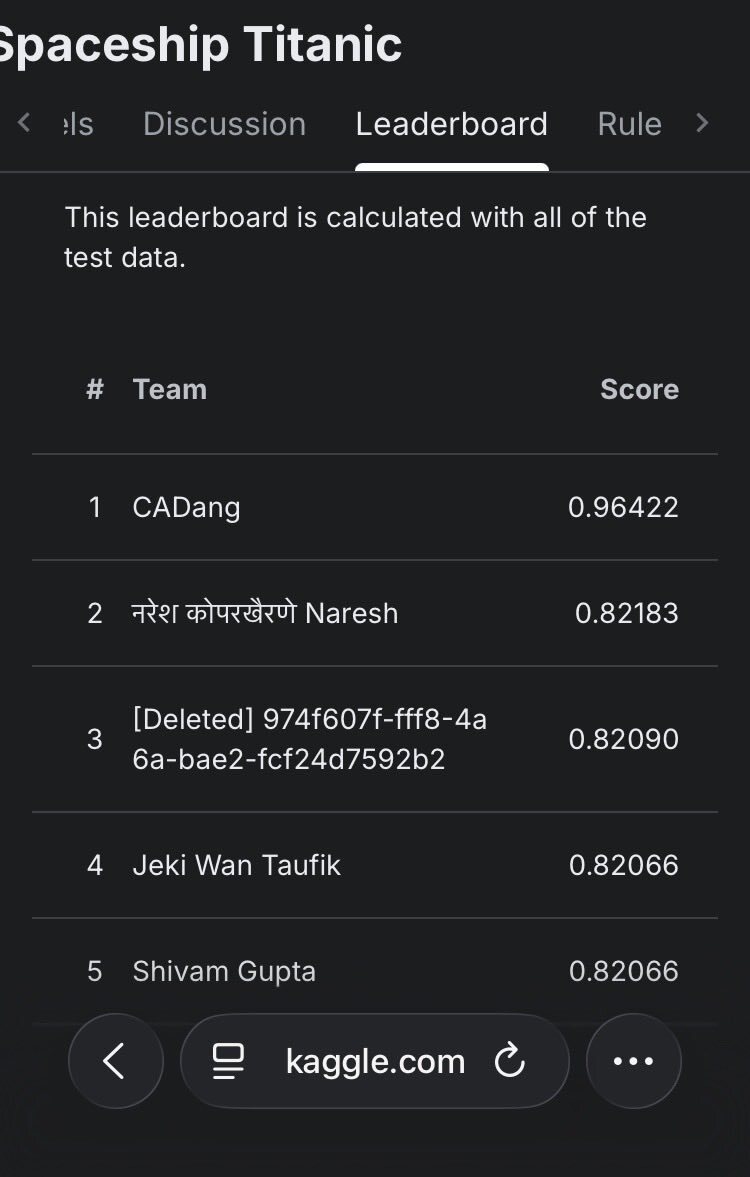Select the [Deleted] 974f607f team entry
The image size is (750, 1177).
point(309,739)
